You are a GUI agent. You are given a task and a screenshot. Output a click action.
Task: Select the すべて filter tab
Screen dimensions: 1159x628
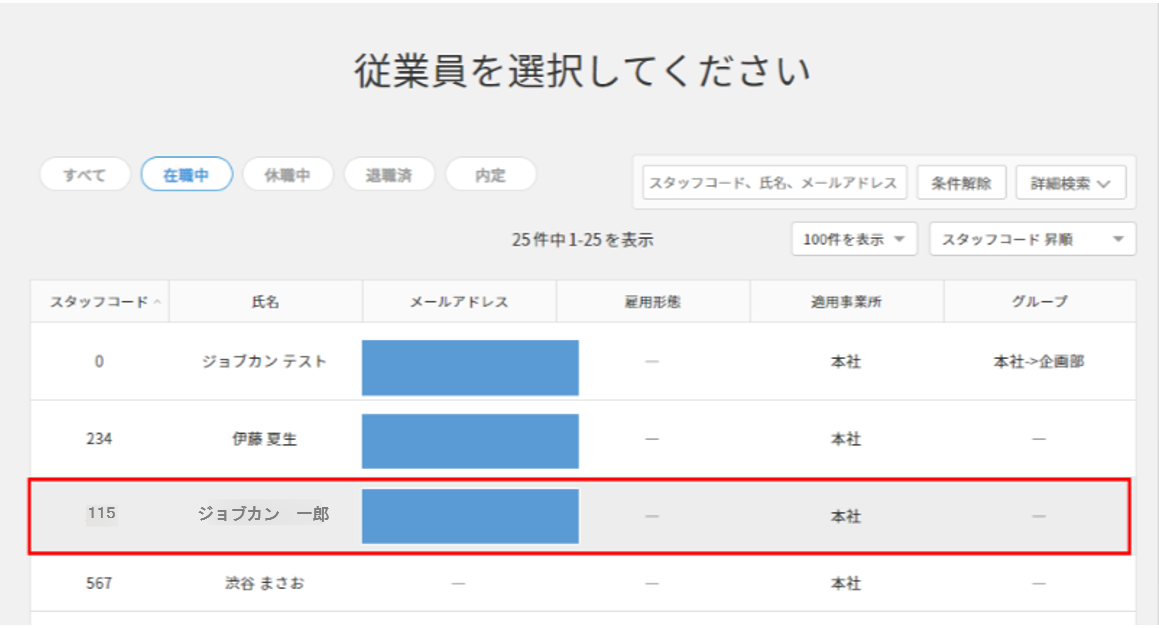(85, 175)
